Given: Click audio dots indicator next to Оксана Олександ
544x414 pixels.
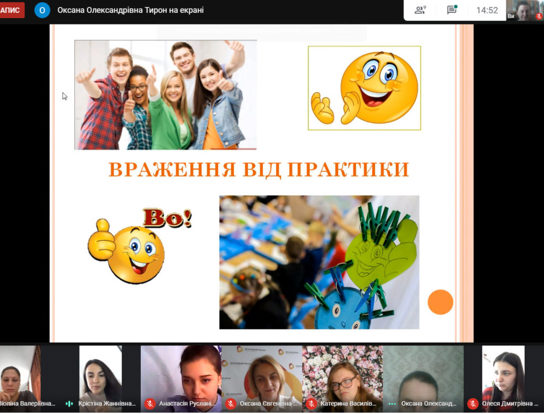Looking at the screenshot, I should pyautogui.click(x=392, y=404).
